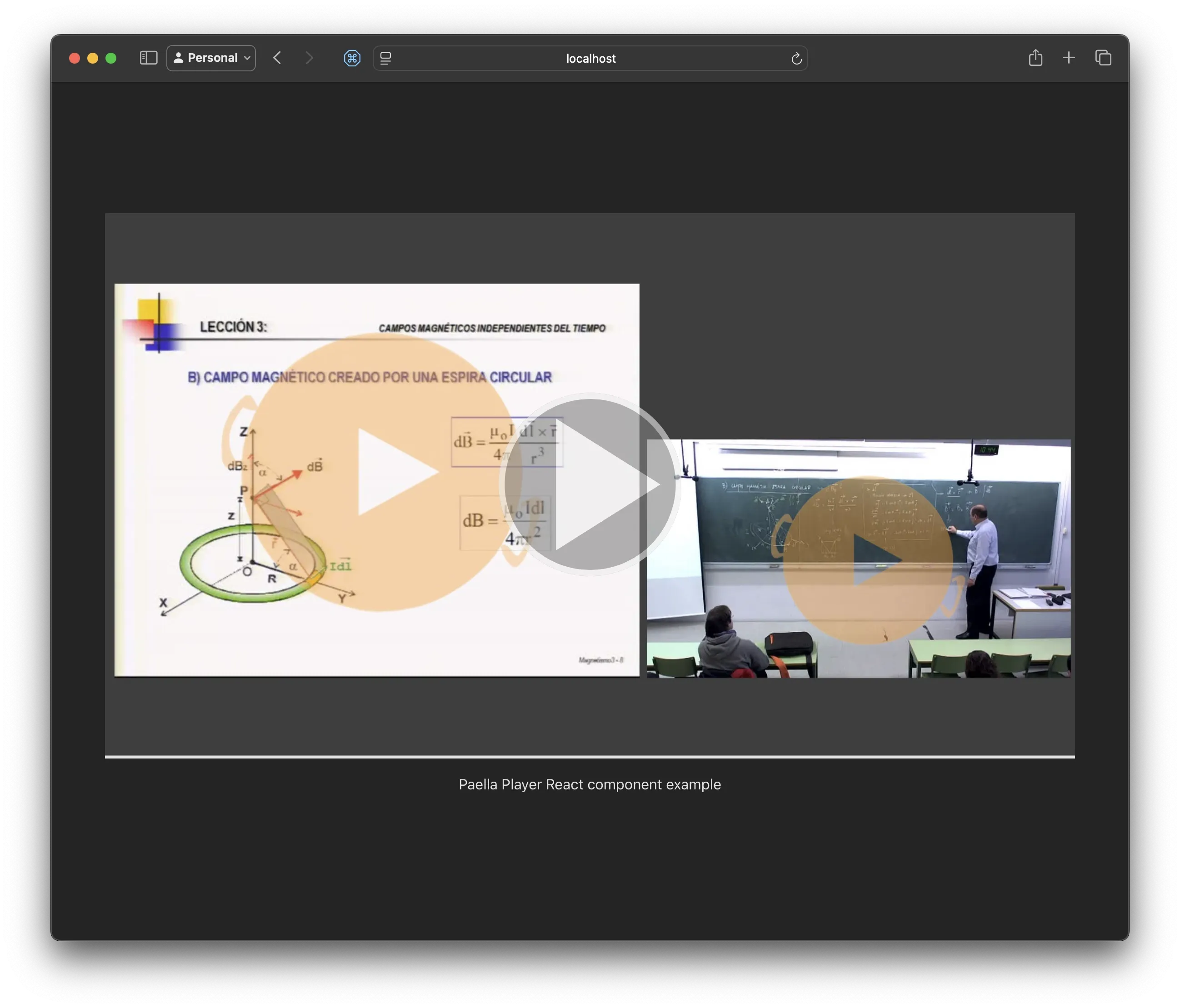1180x1008 pixels.
Task: Reload the localhost page
Action: (796, 58)
